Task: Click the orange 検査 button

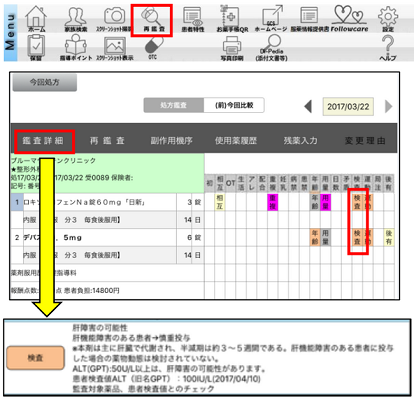Action: pos(35,358)
